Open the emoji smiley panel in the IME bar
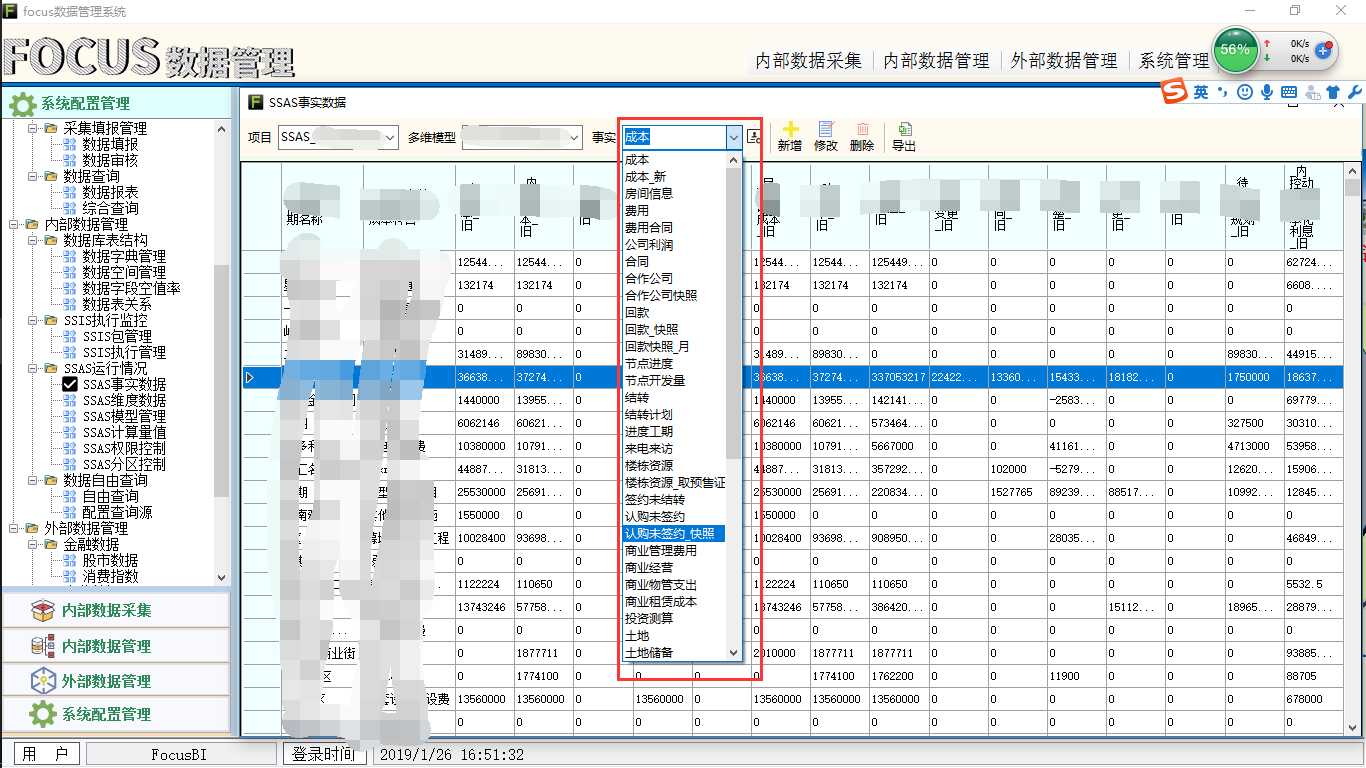This screenshot has height=768, width=1366. pos(1245,92)
